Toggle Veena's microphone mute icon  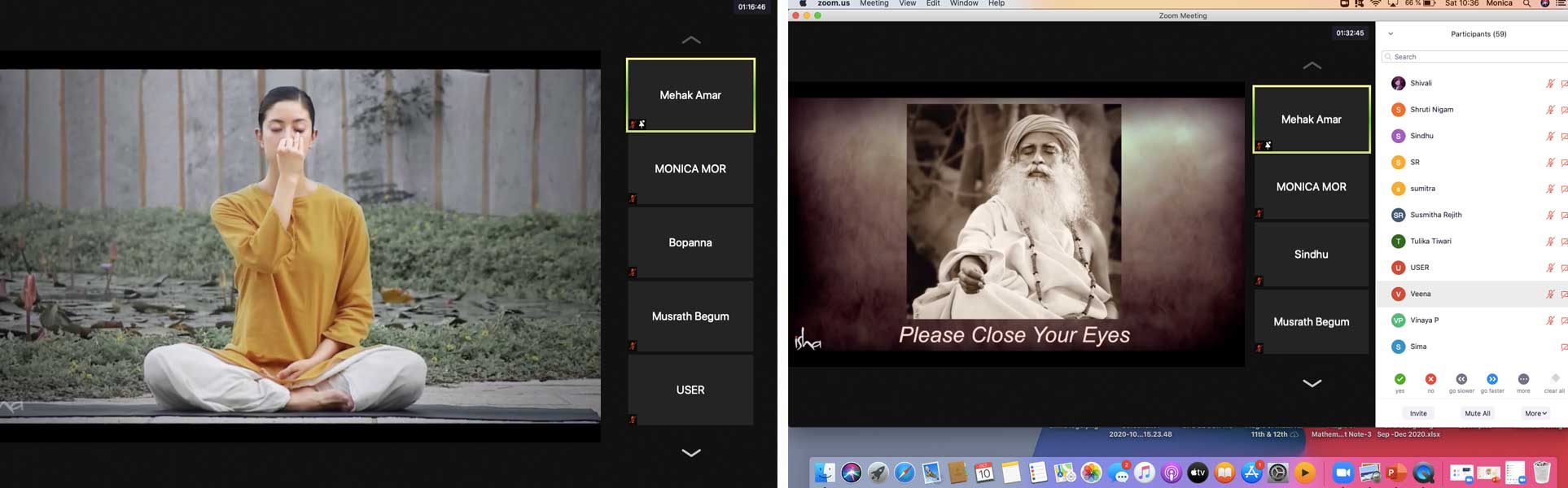coord(1550,294)
